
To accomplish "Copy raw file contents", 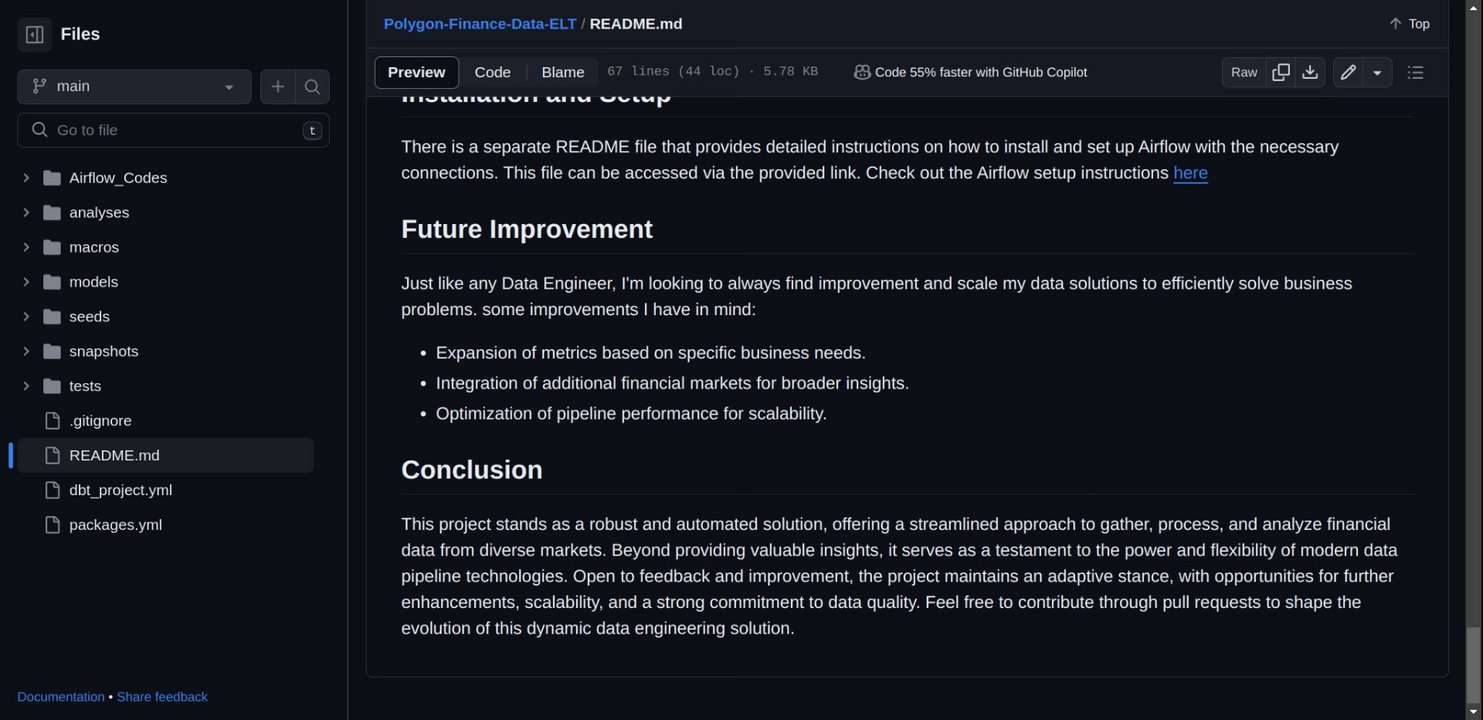I will pos(1281,72).
